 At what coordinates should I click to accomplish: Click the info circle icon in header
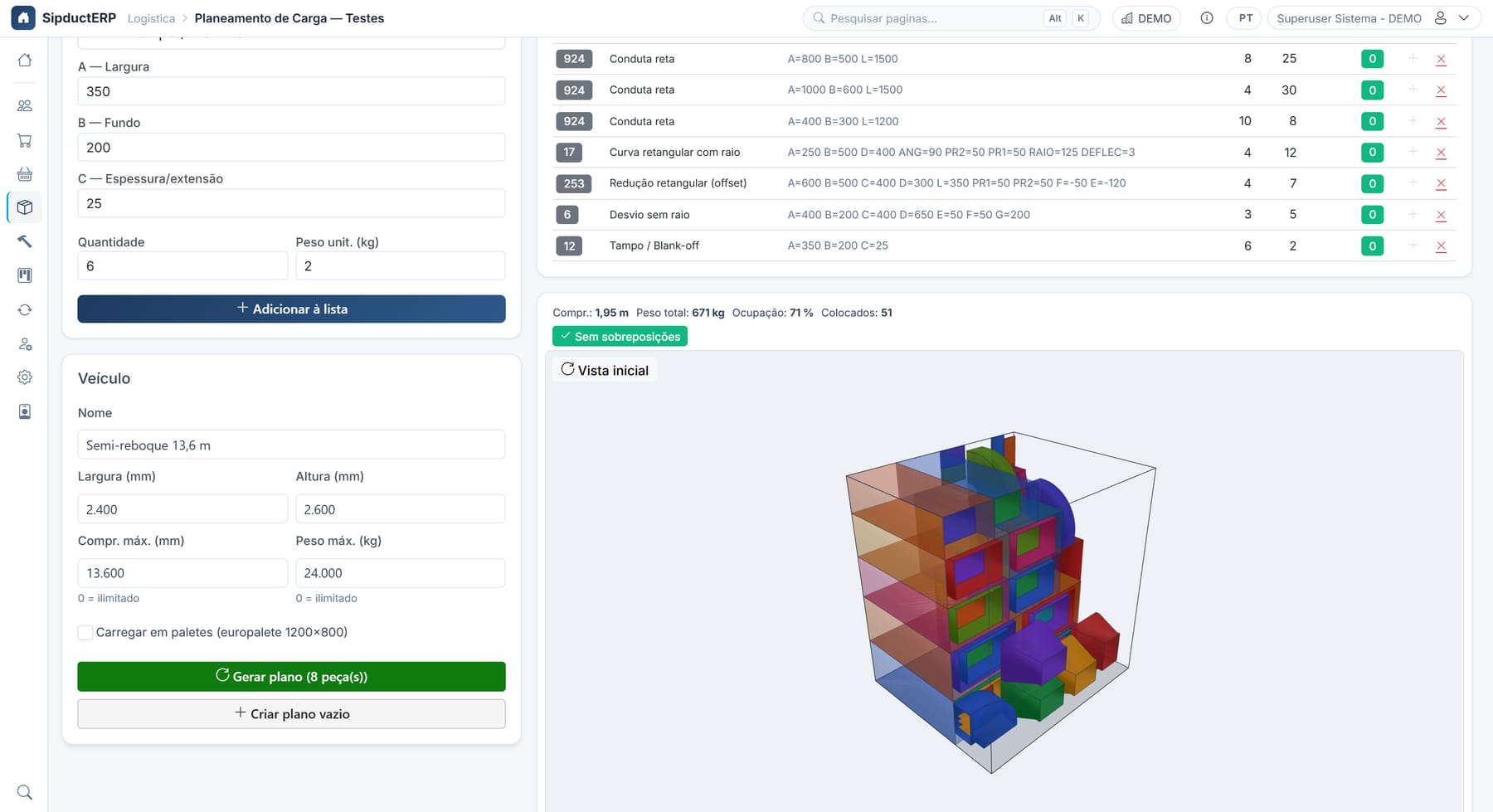coord(1207,18)
